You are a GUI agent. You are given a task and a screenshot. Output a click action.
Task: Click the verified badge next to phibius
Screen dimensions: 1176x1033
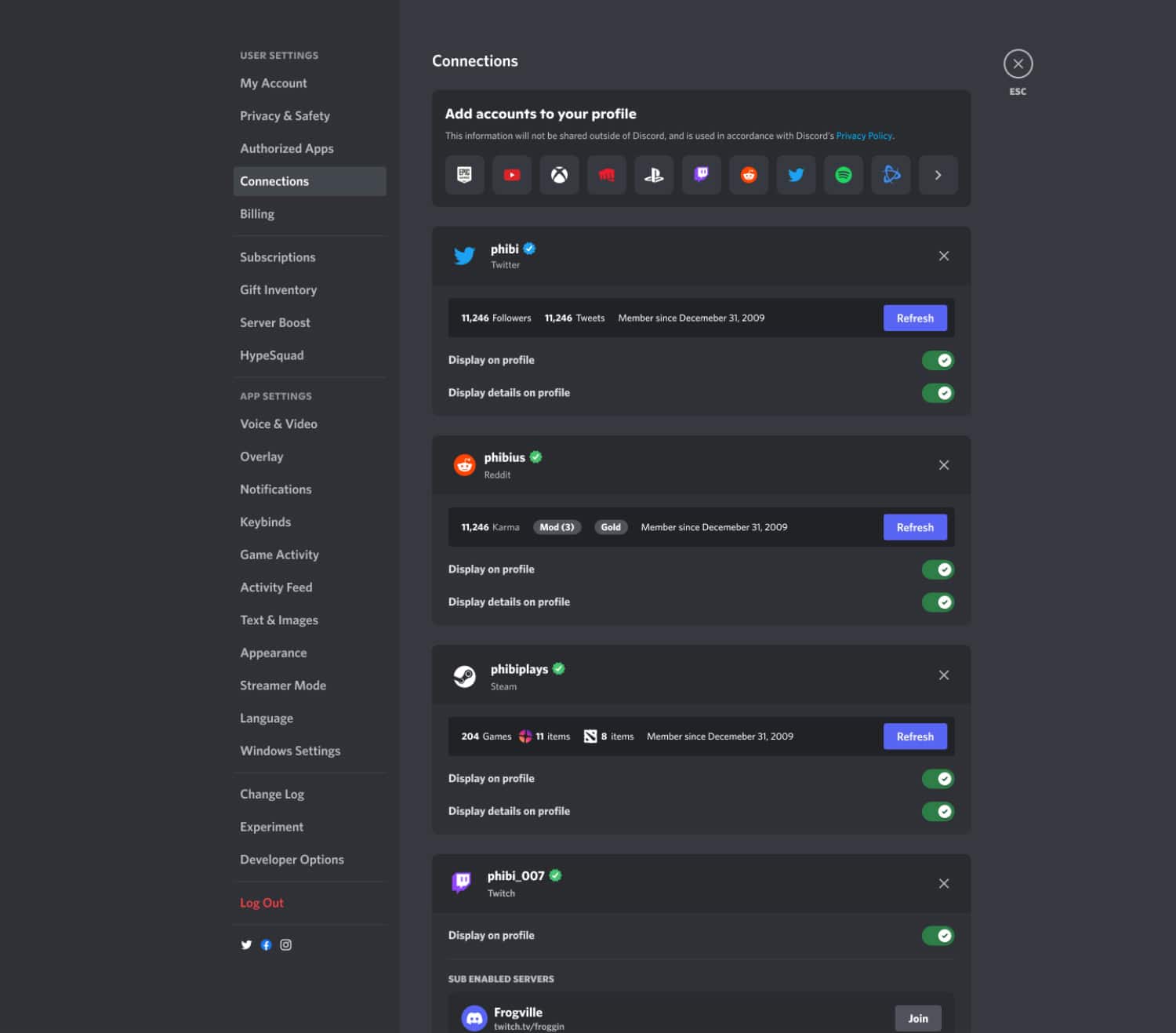click(535, 457)
